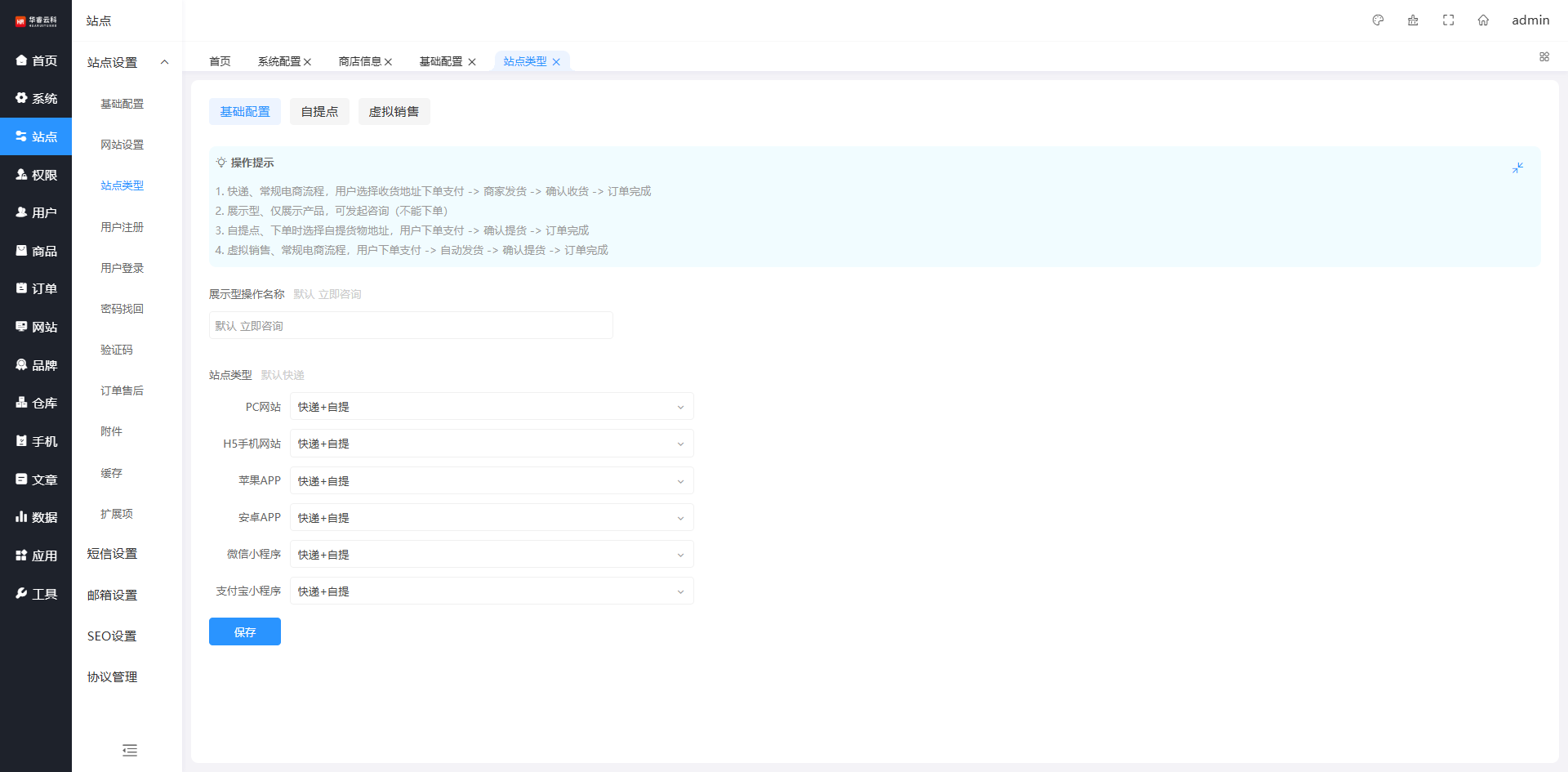Screen dimensions: 1568x772
Task: Open the 商品 section in sidebar
Action: 36,251
